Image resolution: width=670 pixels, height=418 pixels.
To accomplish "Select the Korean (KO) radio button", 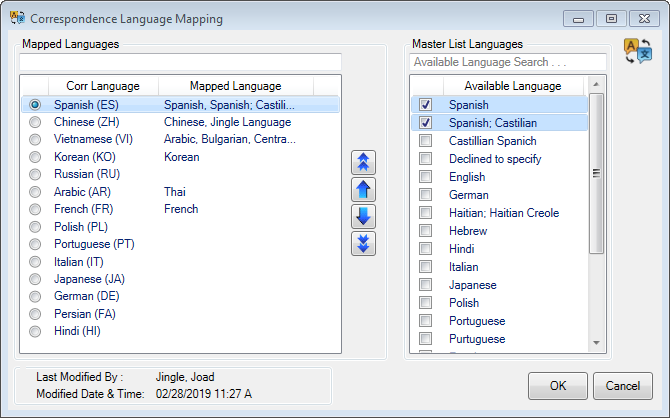I will [x=35, y=157].
